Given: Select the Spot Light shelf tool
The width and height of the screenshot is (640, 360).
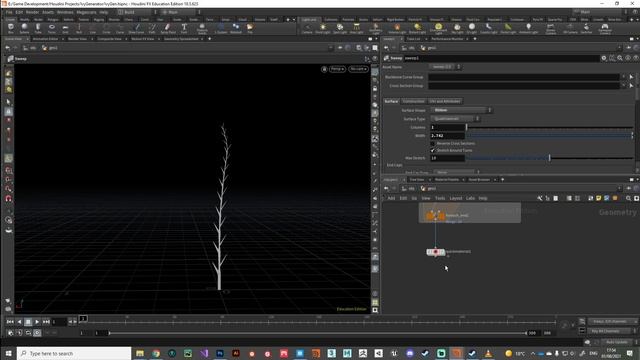Looking at the screenshot, I should (340, 28).
